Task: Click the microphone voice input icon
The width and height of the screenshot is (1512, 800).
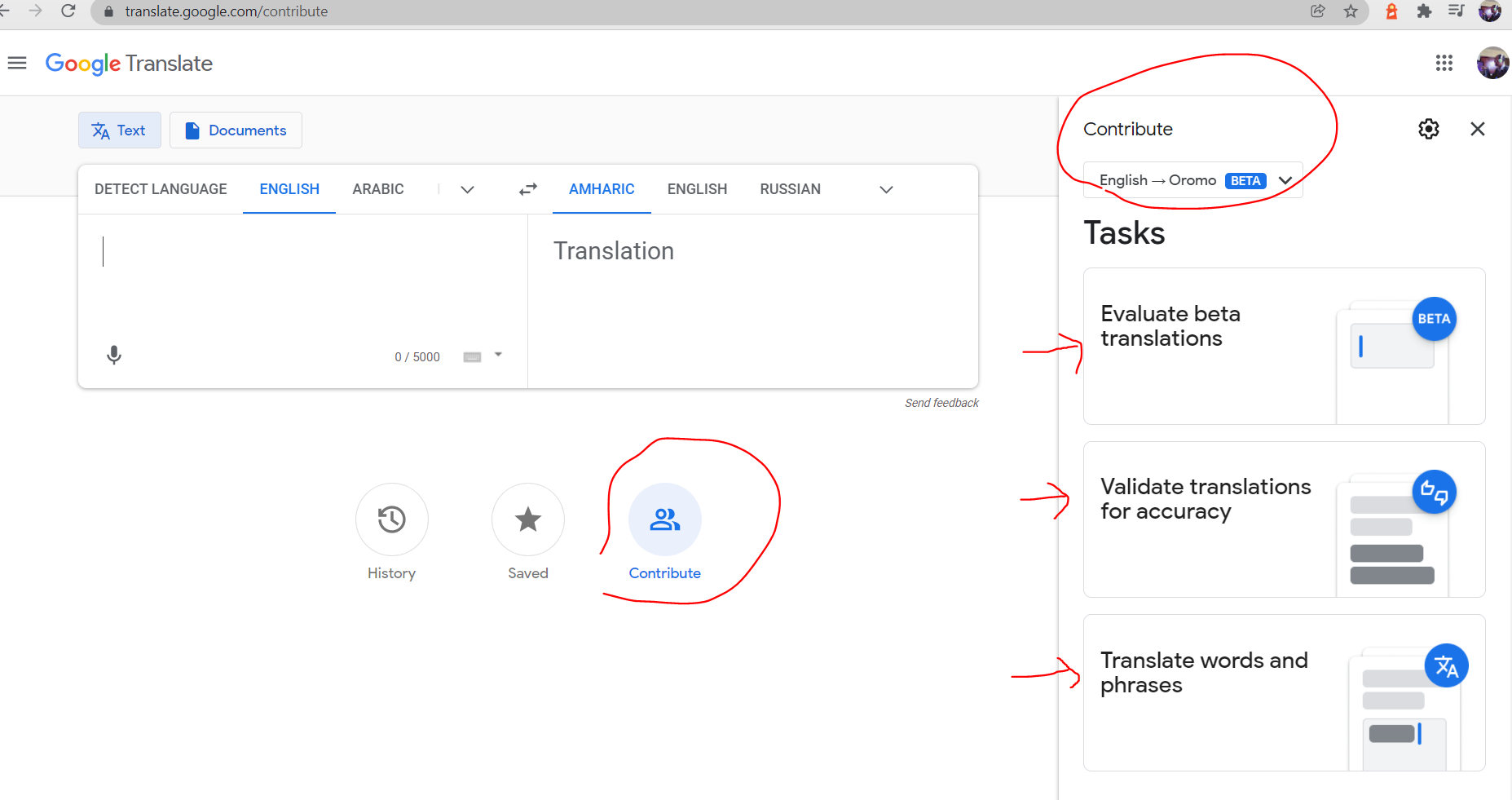Action: (114, 355)
